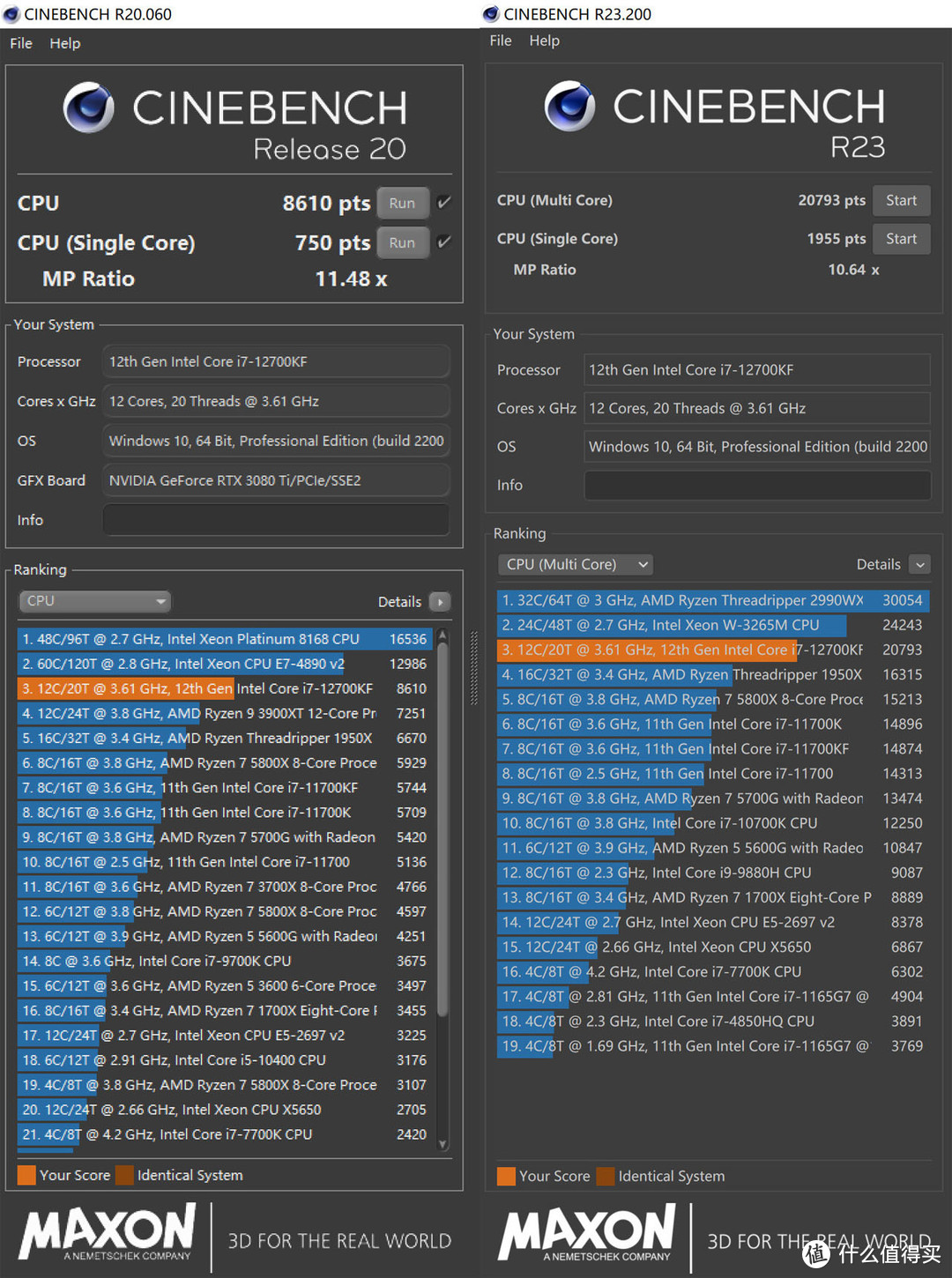Click the scroll down arrow in R20 ranking
The height and width of the screenshot is (1278, 952).
(443, 1144)
